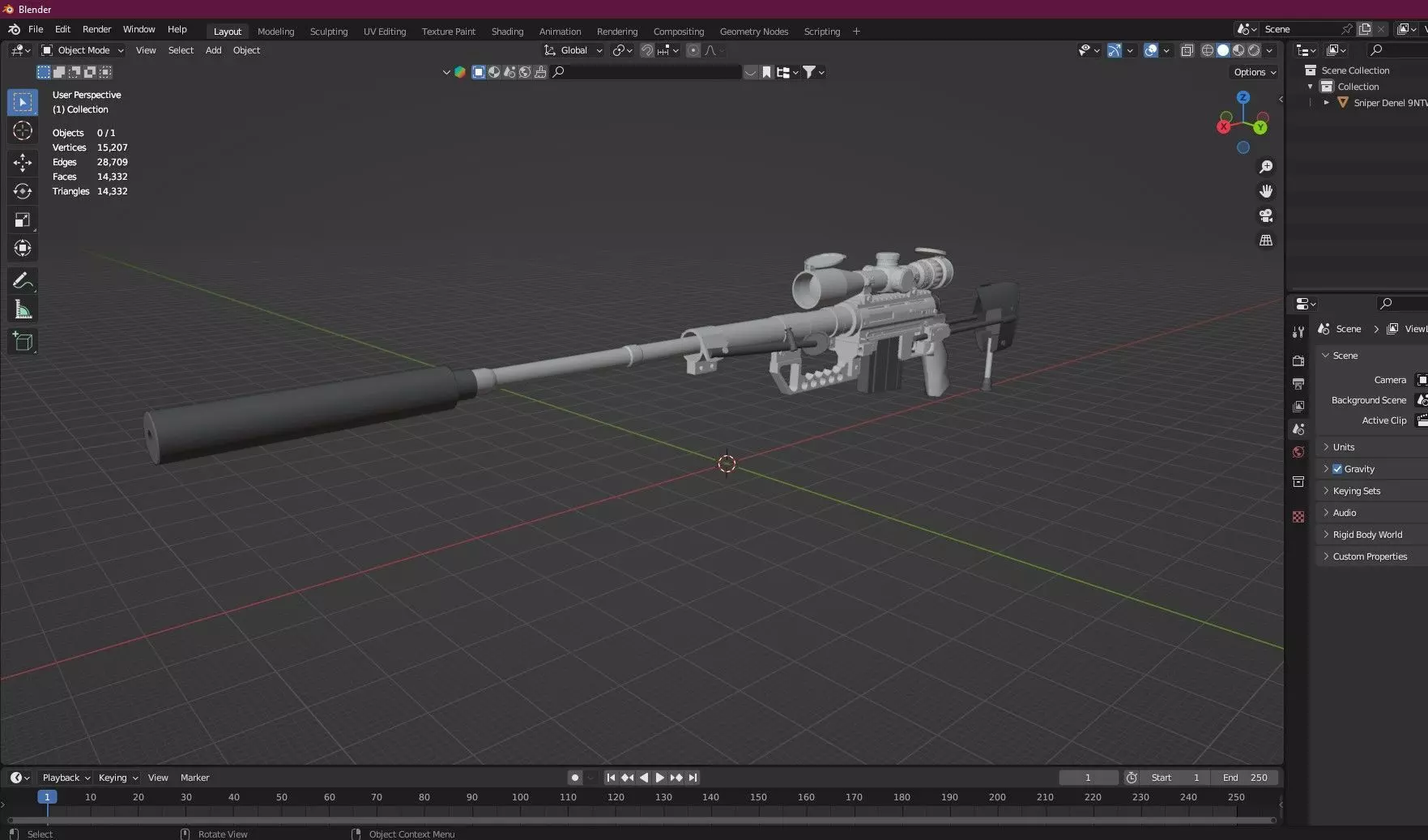The image size is (1428, 840).
Task: Toggle X-ray mode
Action: (1187, 50)
